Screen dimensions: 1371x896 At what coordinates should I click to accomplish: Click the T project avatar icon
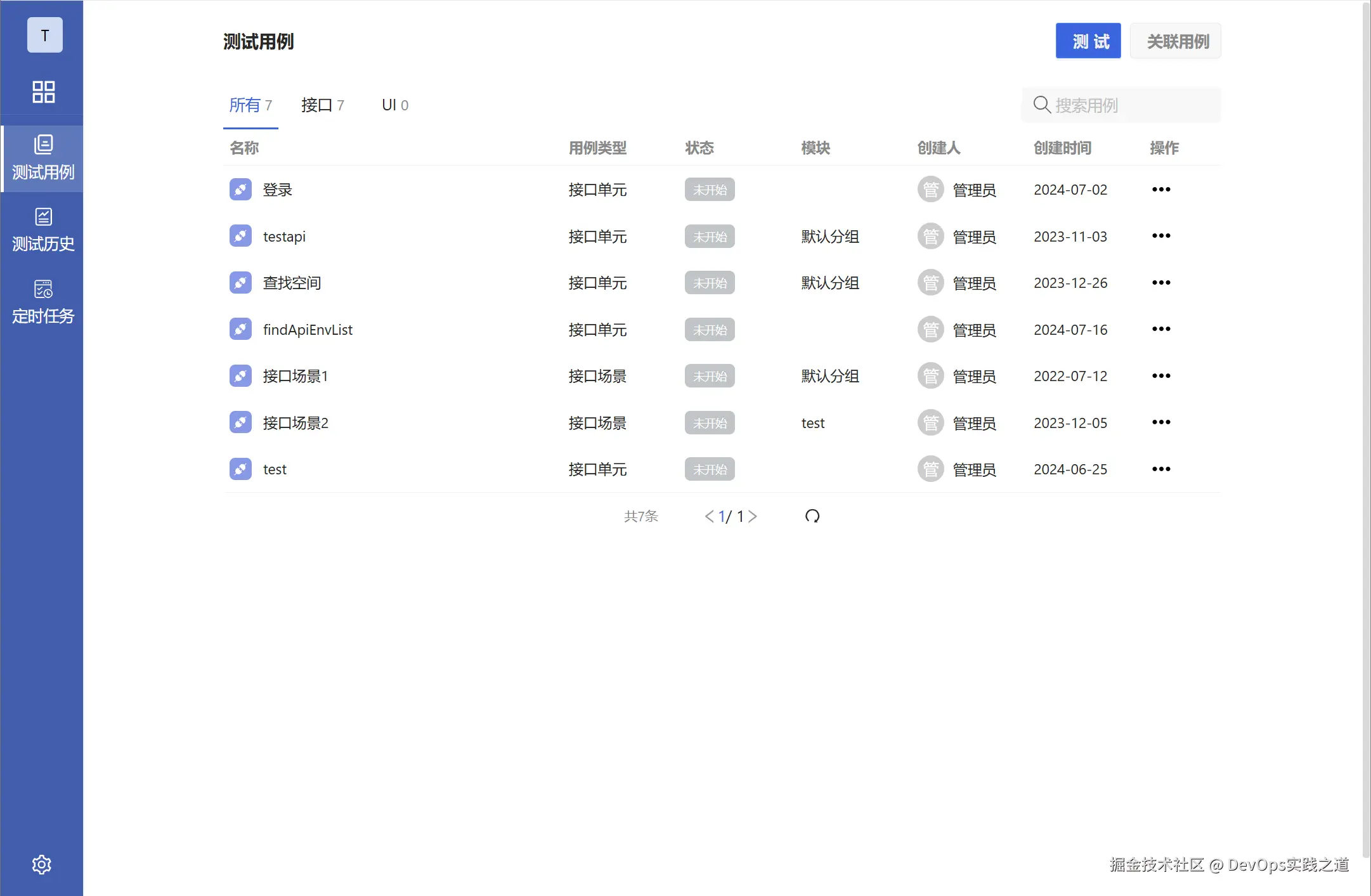coord(44,36)
